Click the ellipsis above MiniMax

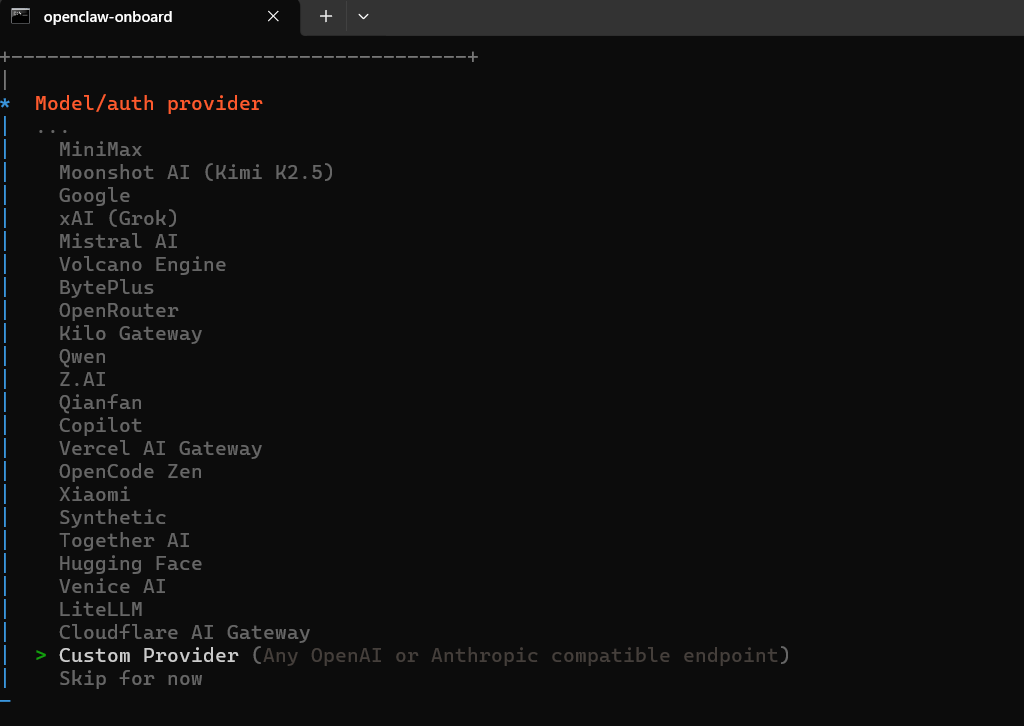[52, 131]
